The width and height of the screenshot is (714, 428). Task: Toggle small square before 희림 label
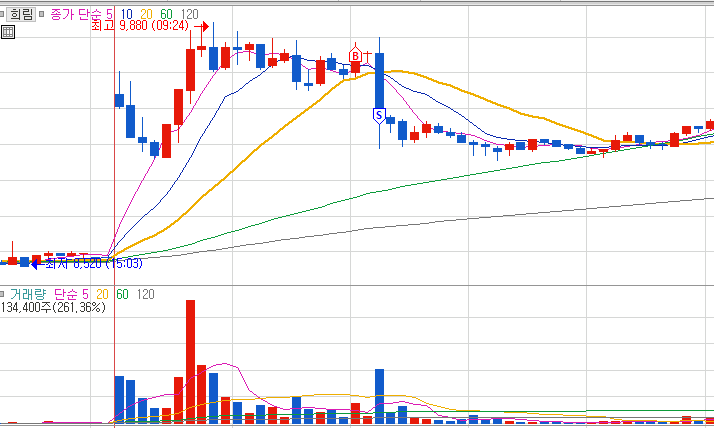coord(2,15)
